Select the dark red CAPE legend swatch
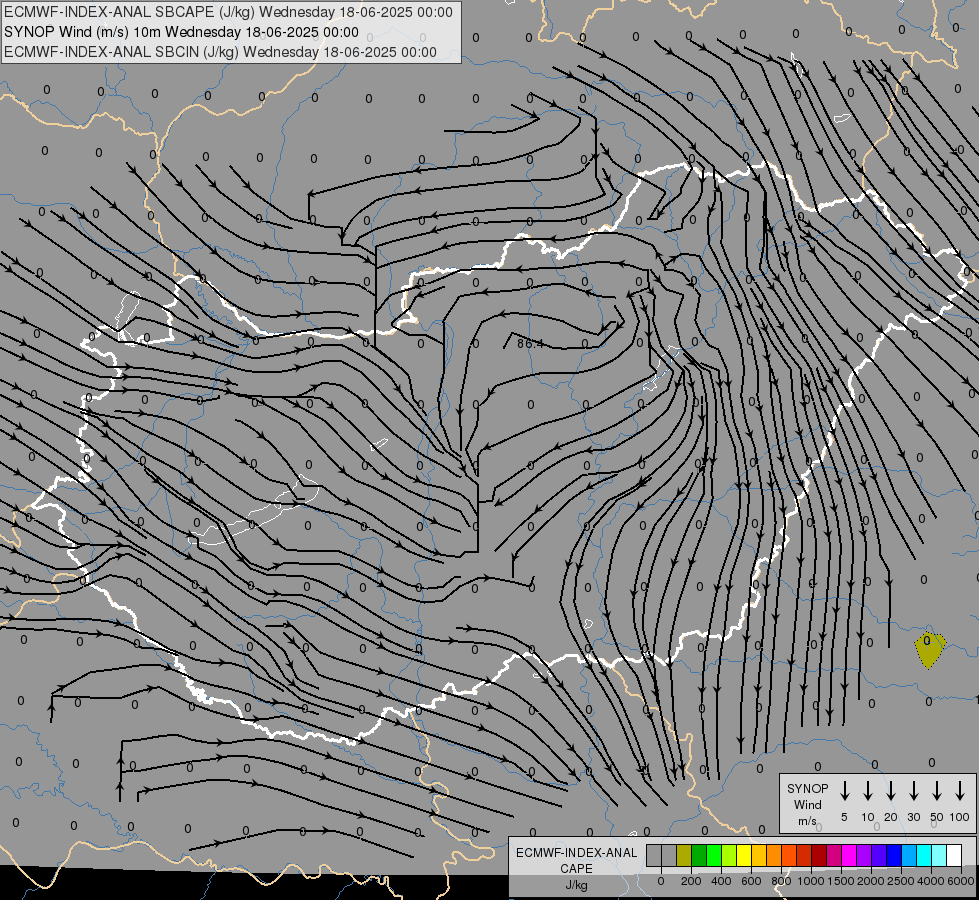The width and height of the screenshot is (979, 900). pos(819,856)
